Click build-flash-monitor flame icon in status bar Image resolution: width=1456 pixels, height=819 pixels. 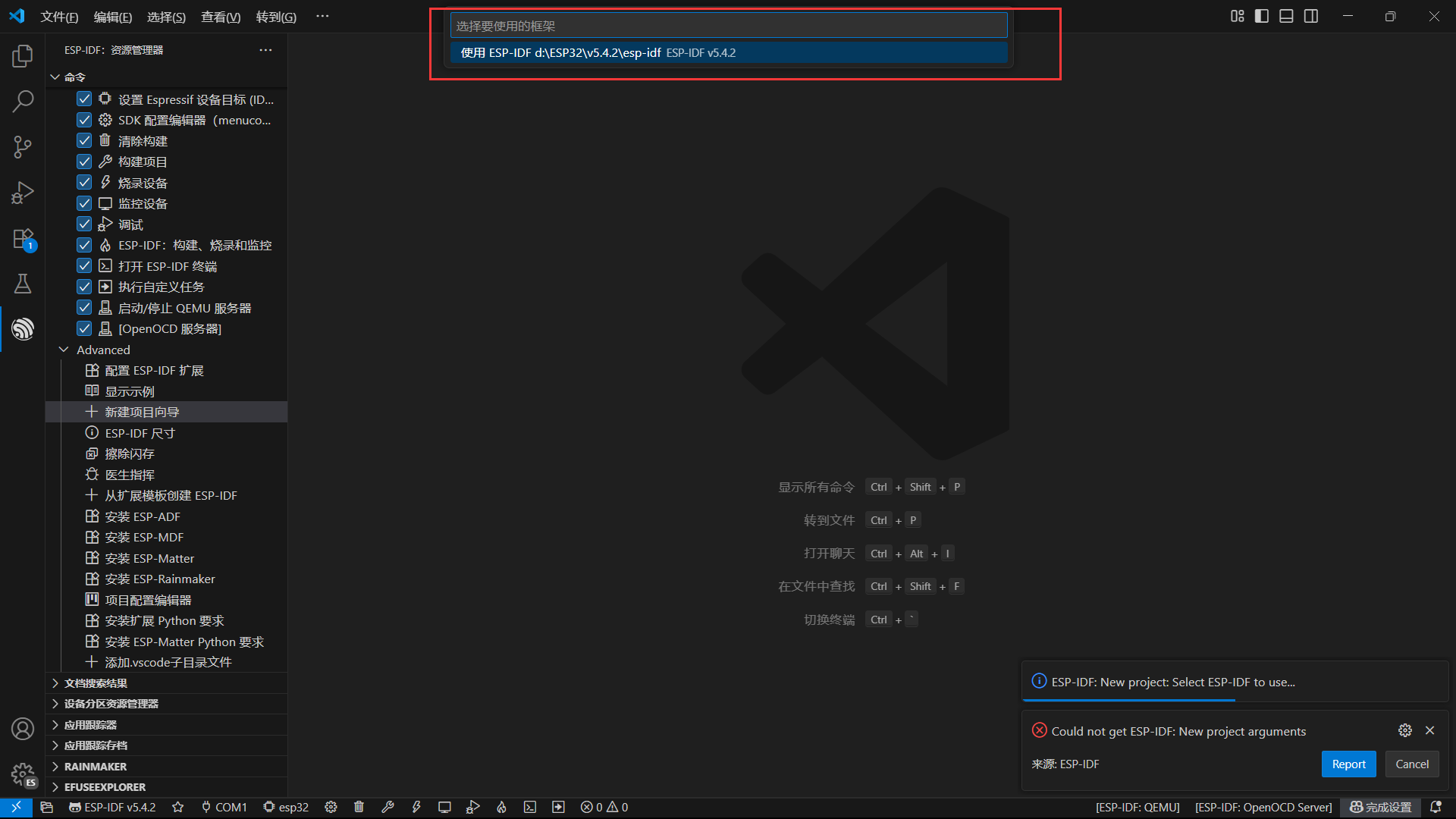tap(501, 808)
